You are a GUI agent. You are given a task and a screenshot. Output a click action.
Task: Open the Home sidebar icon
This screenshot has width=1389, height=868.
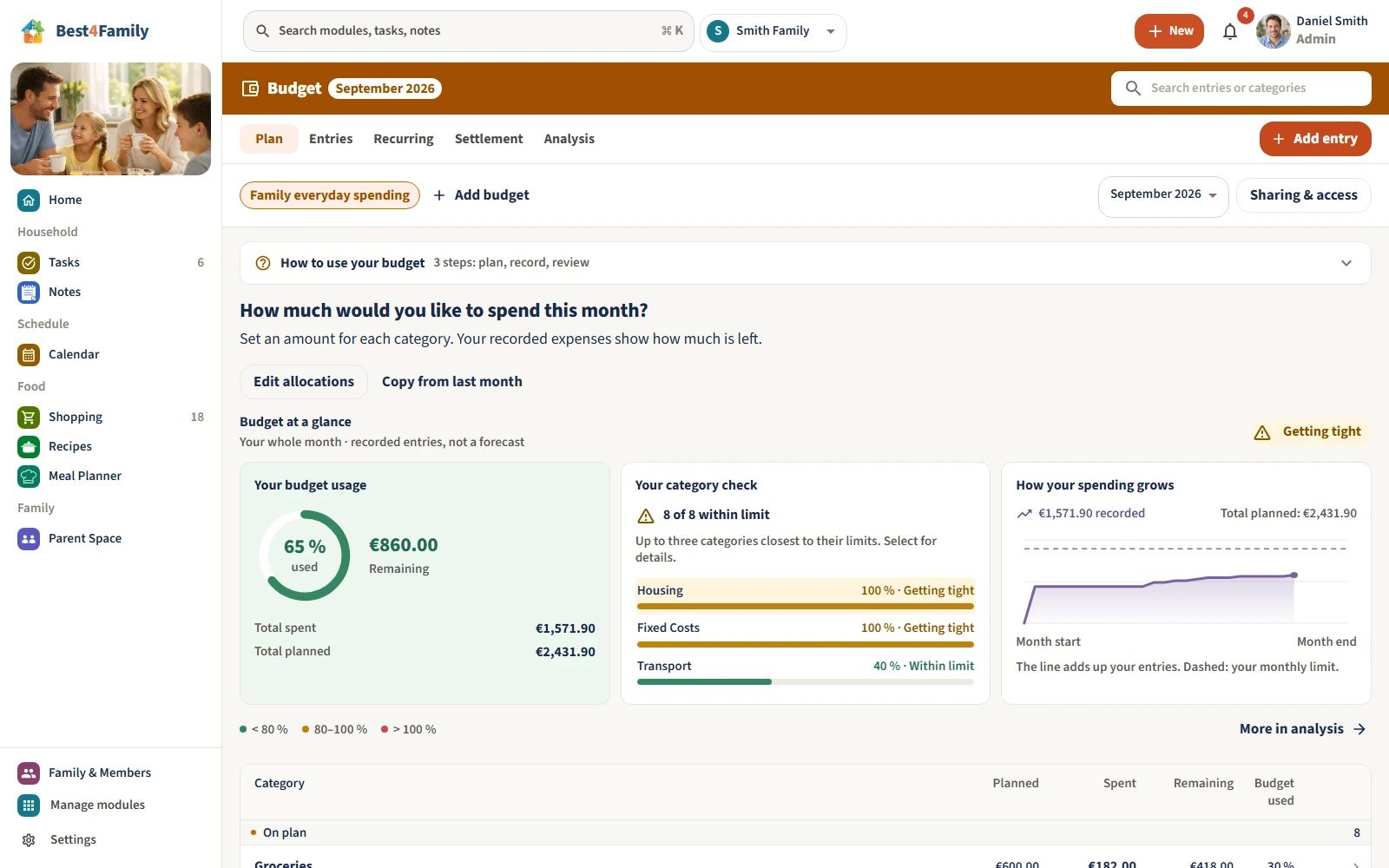coord(29,201)
